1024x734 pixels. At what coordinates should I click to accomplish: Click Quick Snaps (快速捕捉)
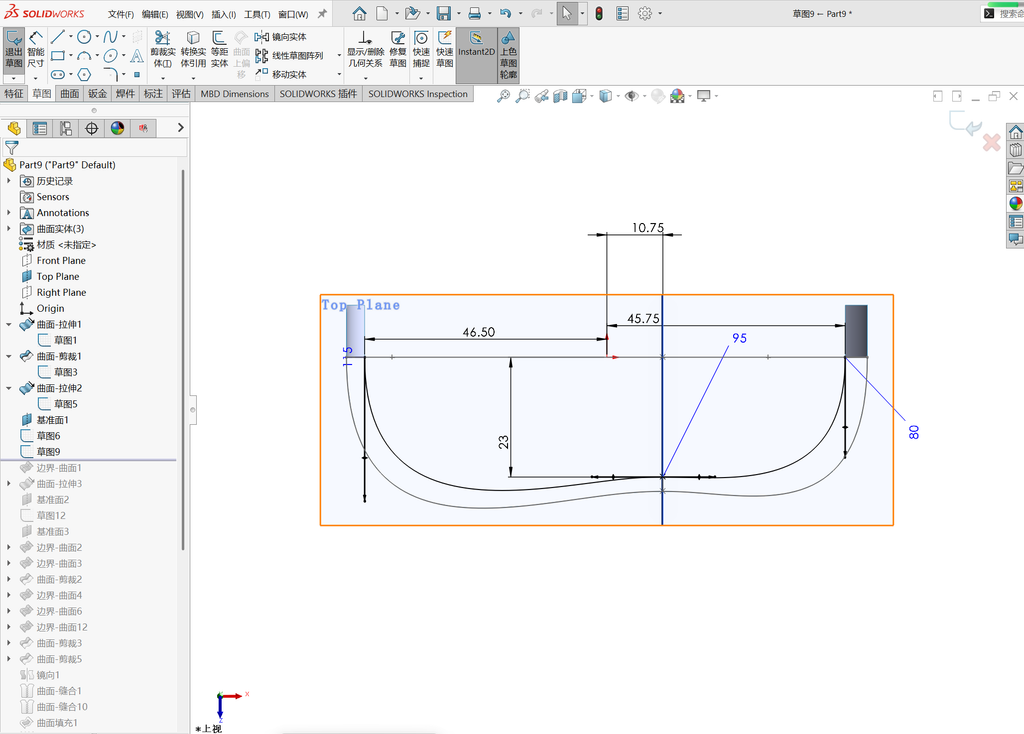[421, 49]
